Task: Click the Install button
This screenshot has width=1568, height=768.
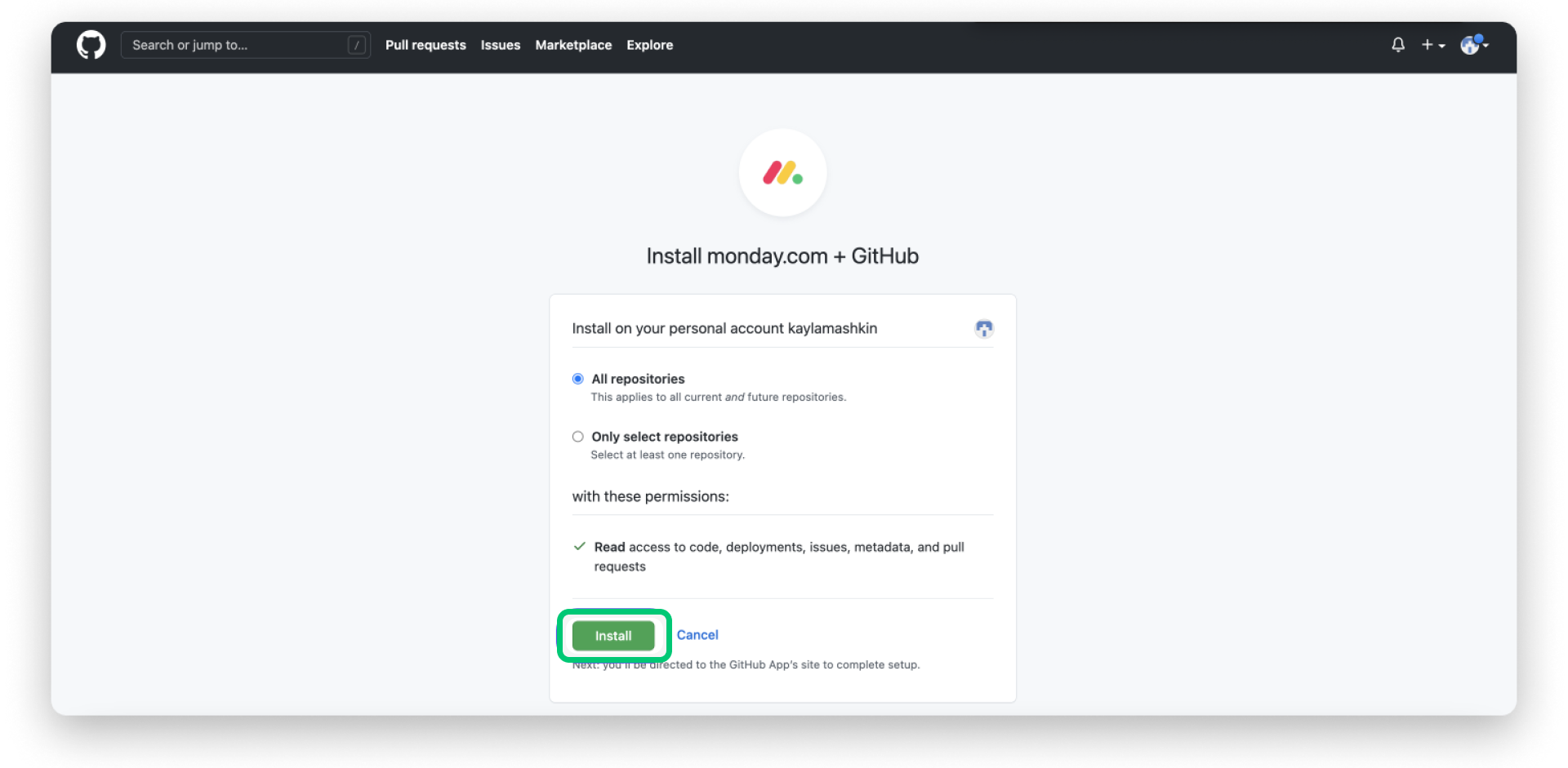Action: [x=613, y=635]
